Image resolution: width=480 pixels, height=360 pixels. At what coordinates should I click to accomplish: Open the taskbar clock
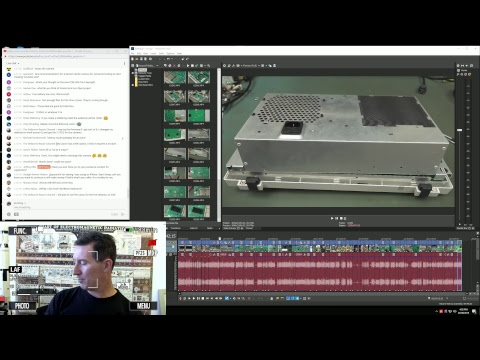click(465, 312)
